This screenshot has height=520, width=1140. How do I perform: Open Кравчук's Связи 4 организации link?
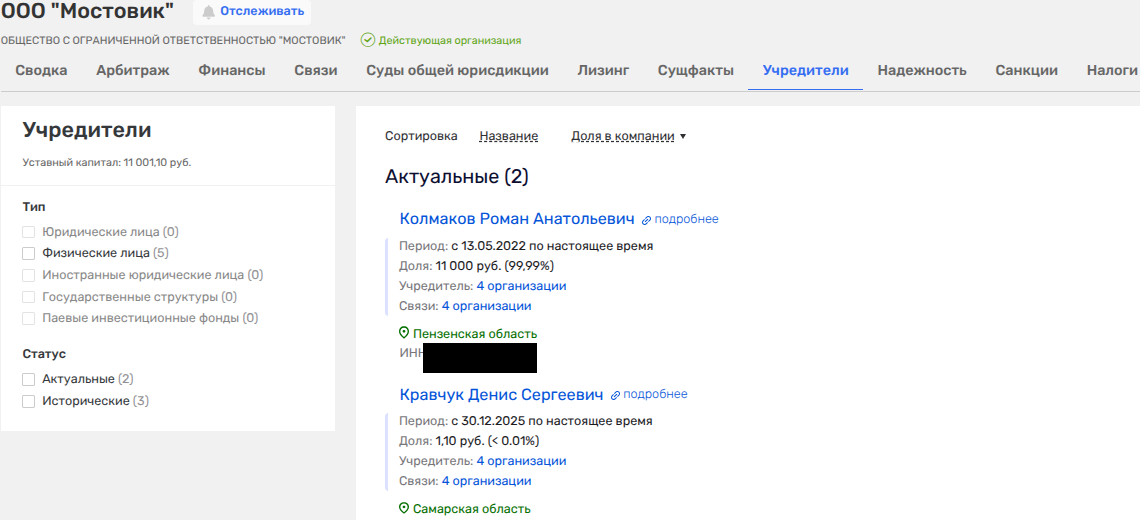[x=486, y=481]
